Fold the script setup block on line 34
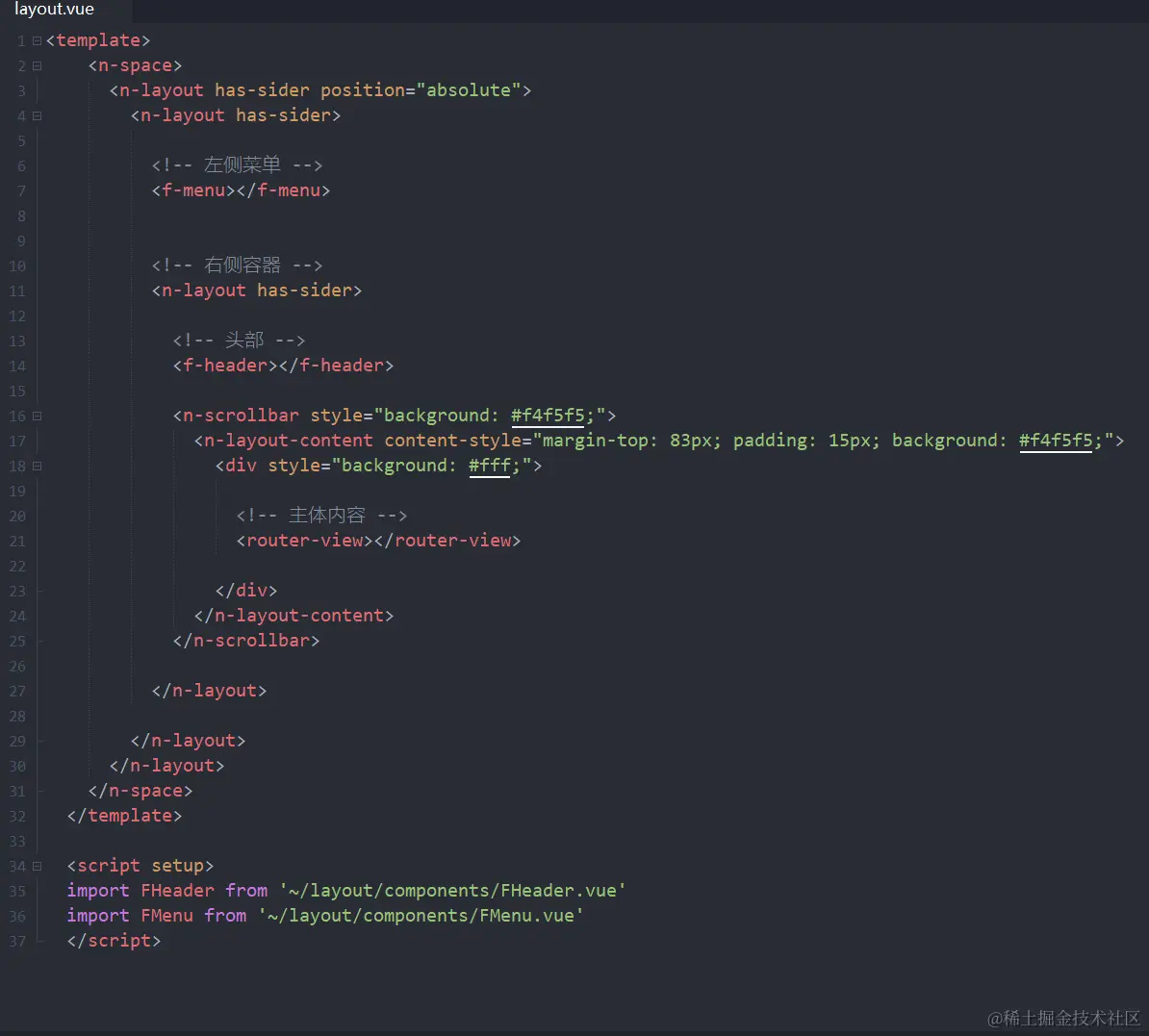The height and width of the screenshot is (1036, 1149). click(37, 866)
